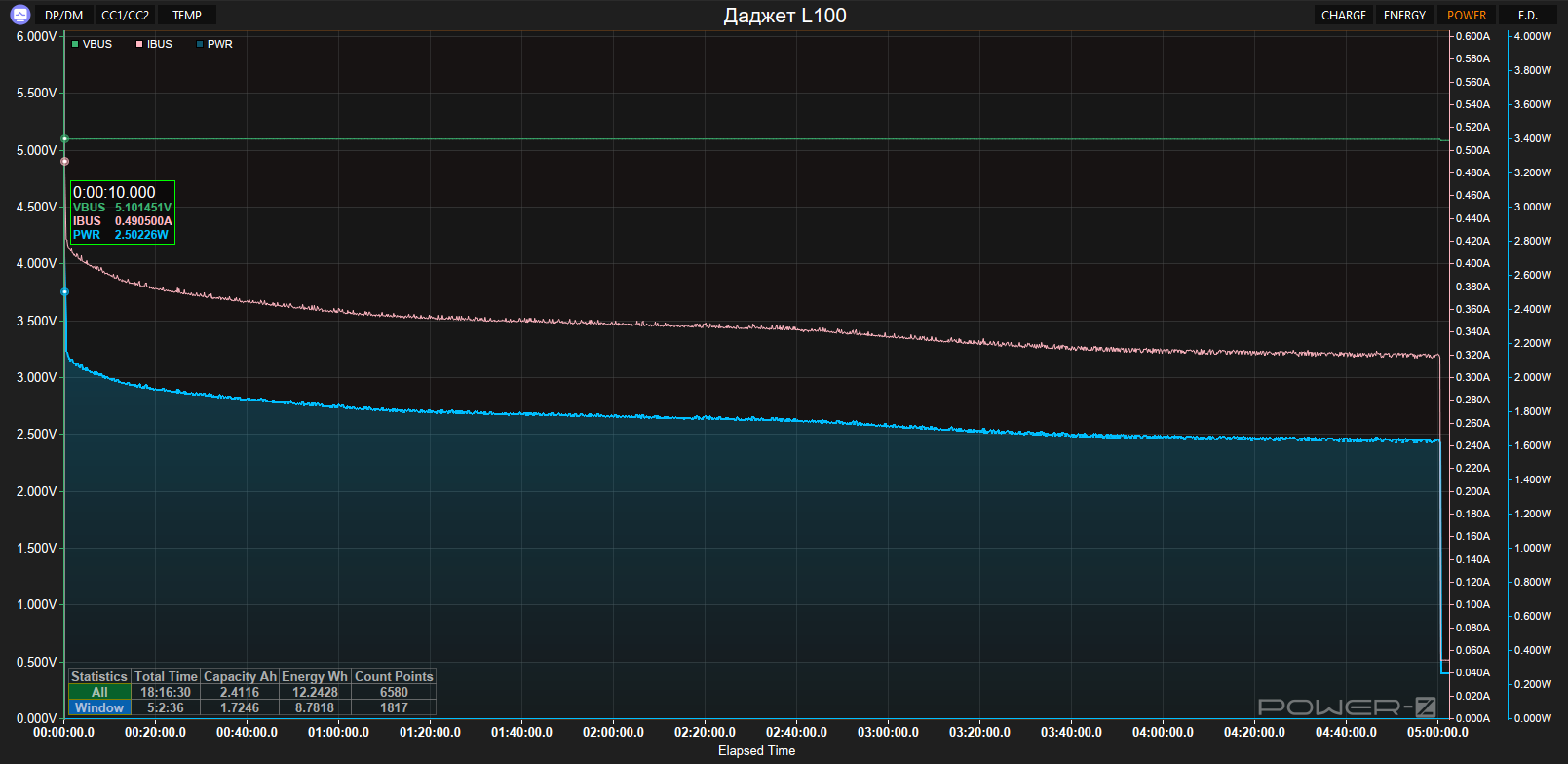
Task: Click the POWER-Z app icon in top-left
Action: pos(19,15)
